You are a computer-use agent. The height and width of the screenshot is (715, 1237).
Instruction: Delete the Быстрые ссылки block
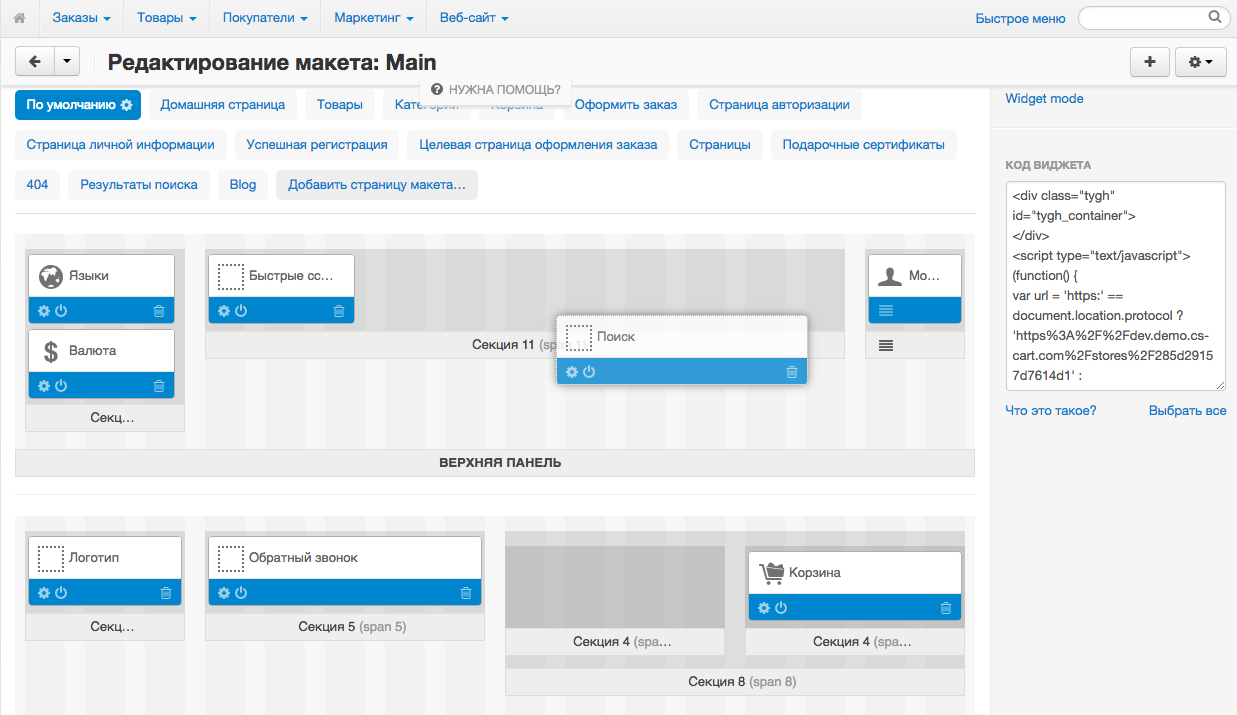339,311
